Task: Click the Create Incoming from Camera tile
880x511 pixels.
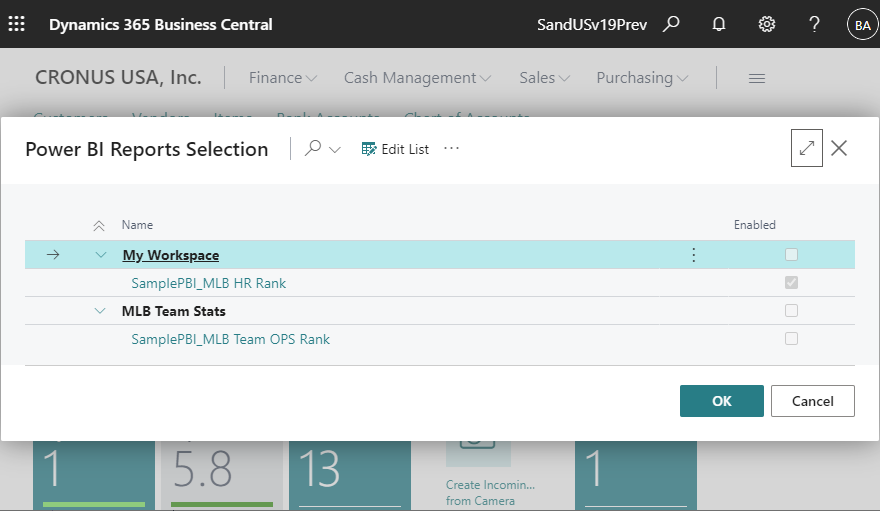Action: [491, 475]
